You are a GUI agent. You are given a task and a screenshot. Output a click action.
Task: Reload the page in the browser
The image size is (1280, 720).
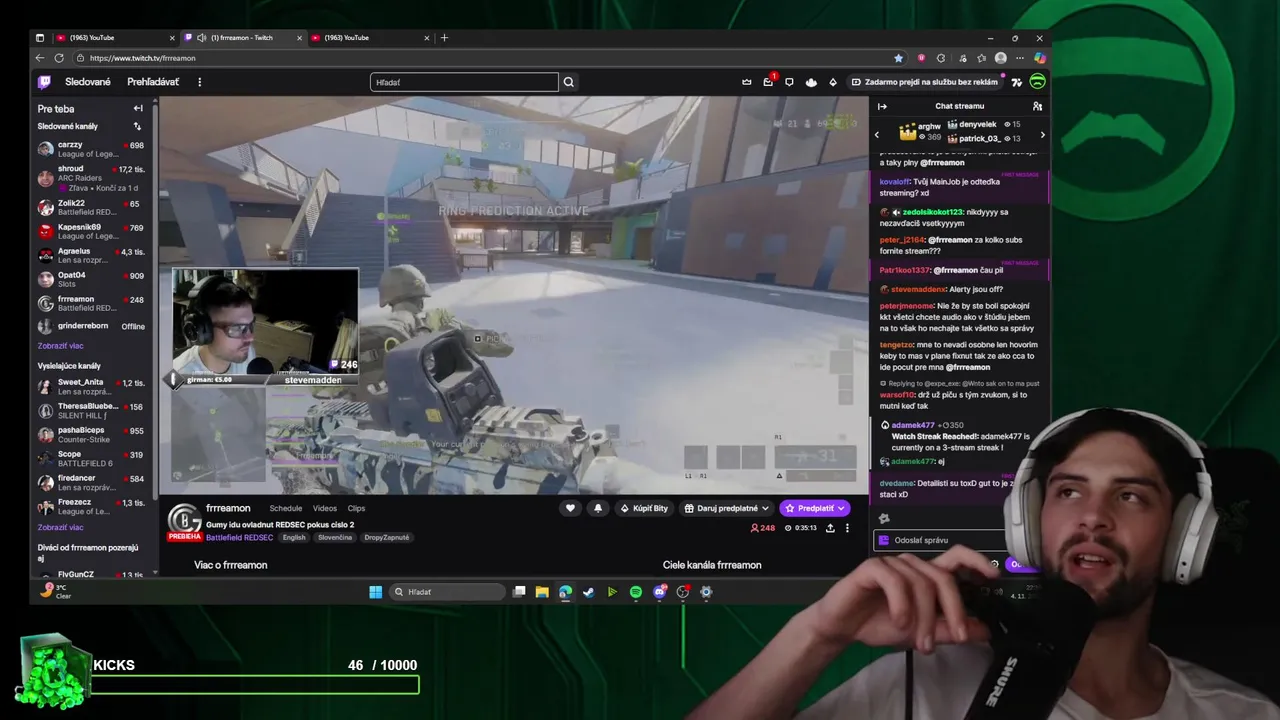point(59,58)
